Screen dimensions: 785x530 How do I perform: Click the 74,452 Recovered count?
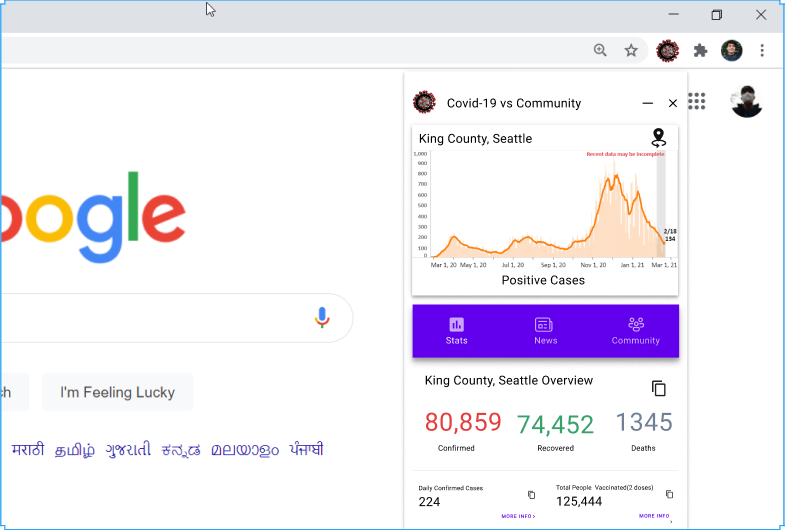(555, 424)
